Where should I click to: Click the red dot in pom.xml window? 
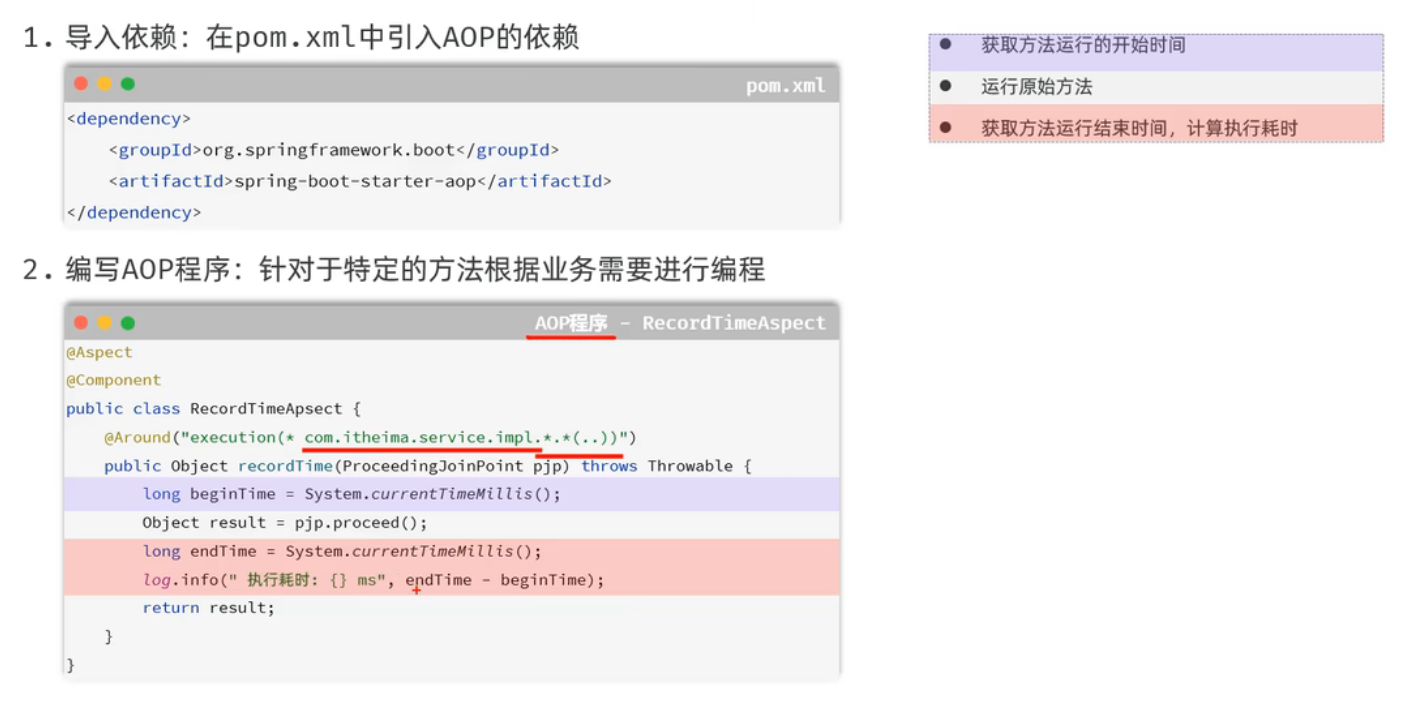[x=81, y=84]
